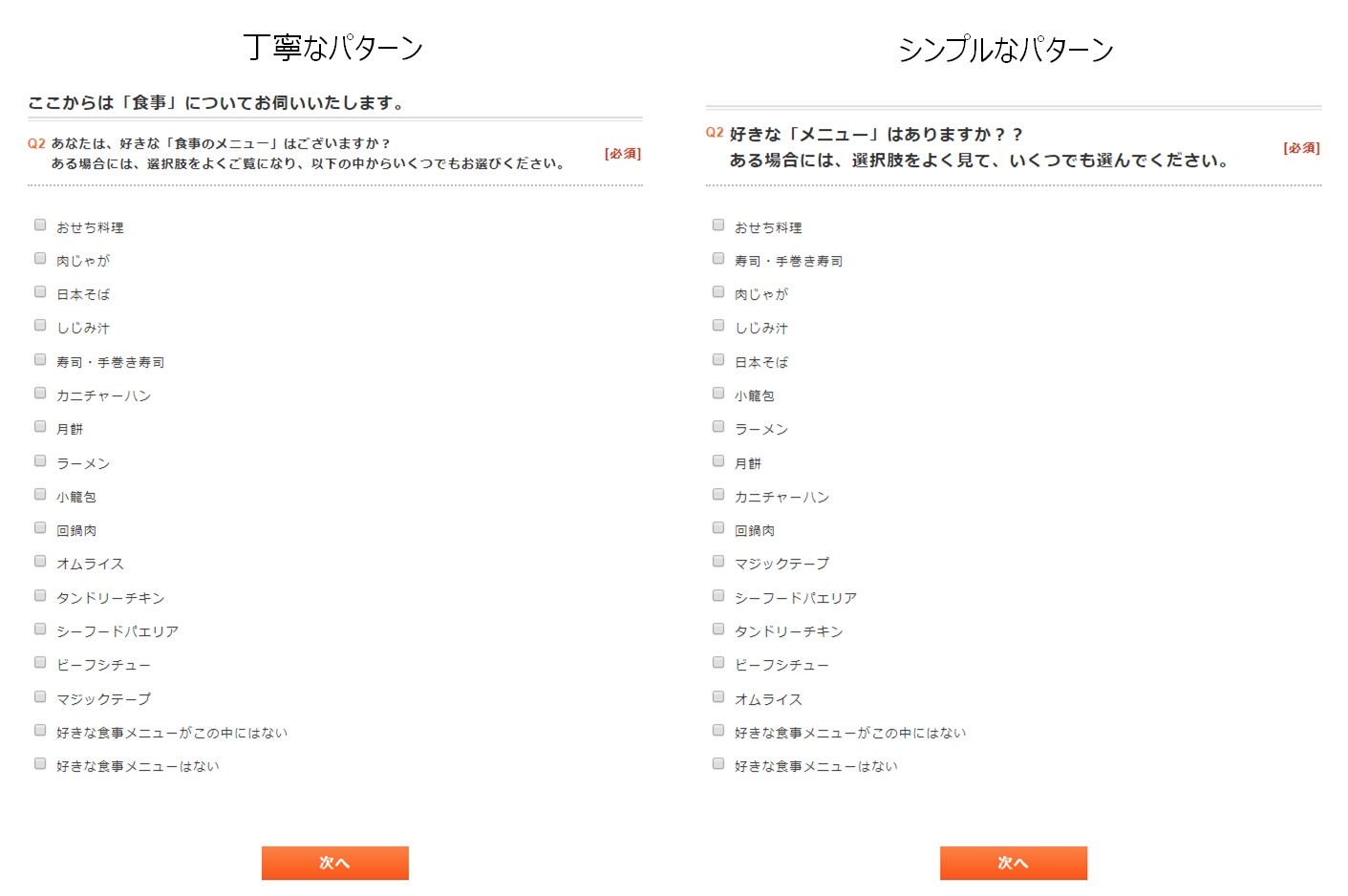
Task: Tick 小籠包 checkbox in シンプルなパターン form
Action: [x=718, y=394]
